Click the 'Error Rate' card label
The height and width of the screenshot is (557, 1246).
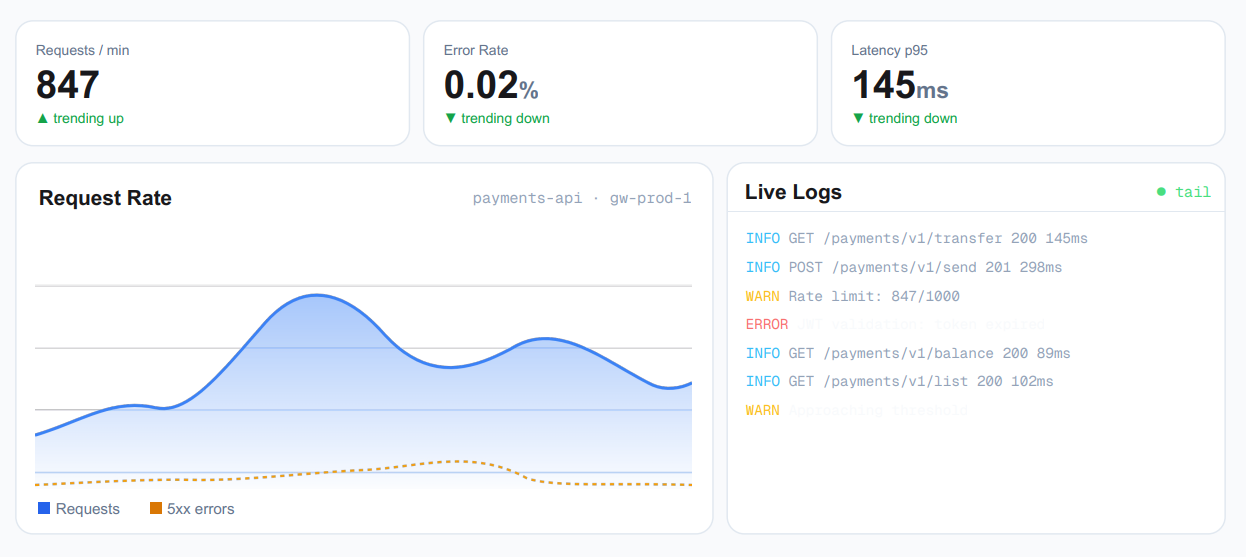tap(476, 50)
